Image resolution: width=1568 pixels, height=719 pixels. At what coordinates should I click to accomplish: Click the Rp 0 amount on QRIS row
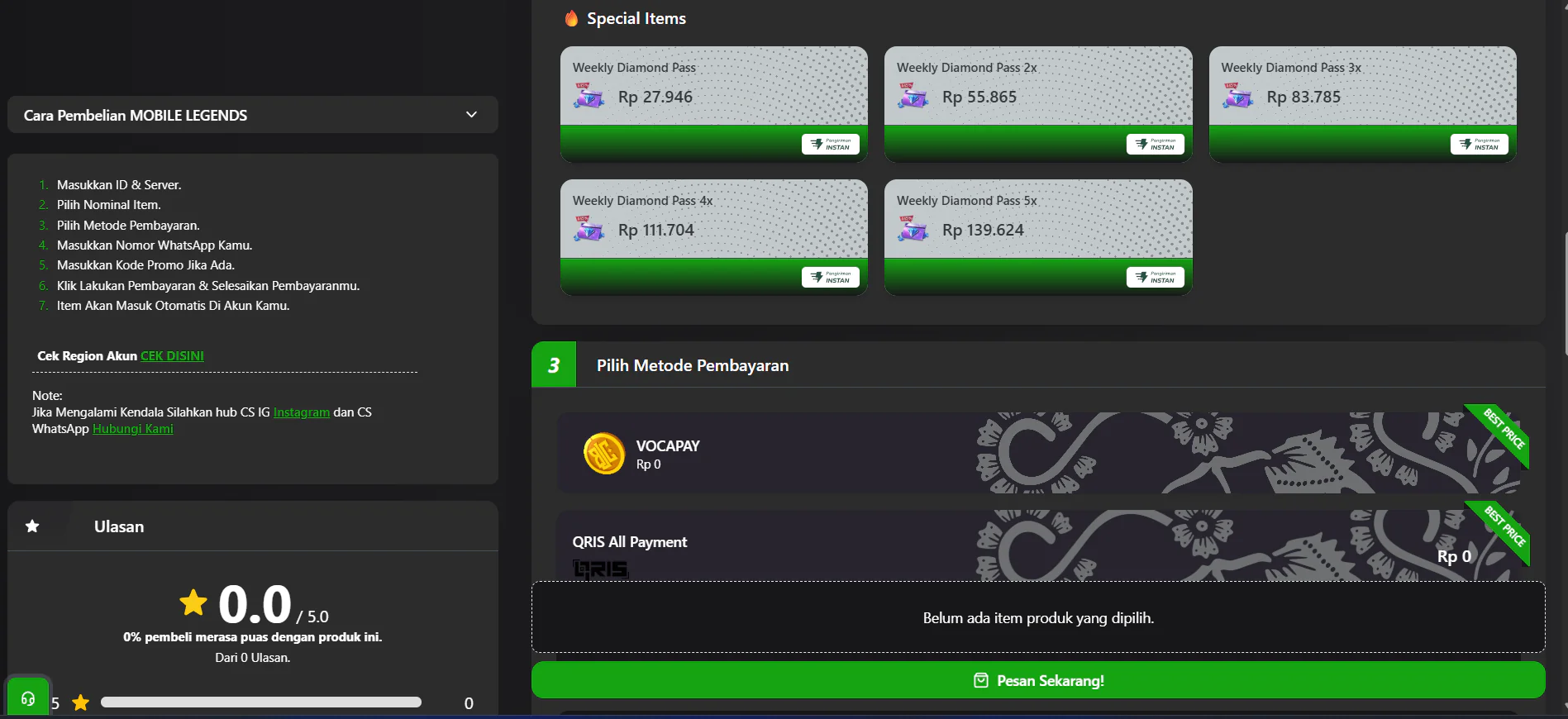1454,556
